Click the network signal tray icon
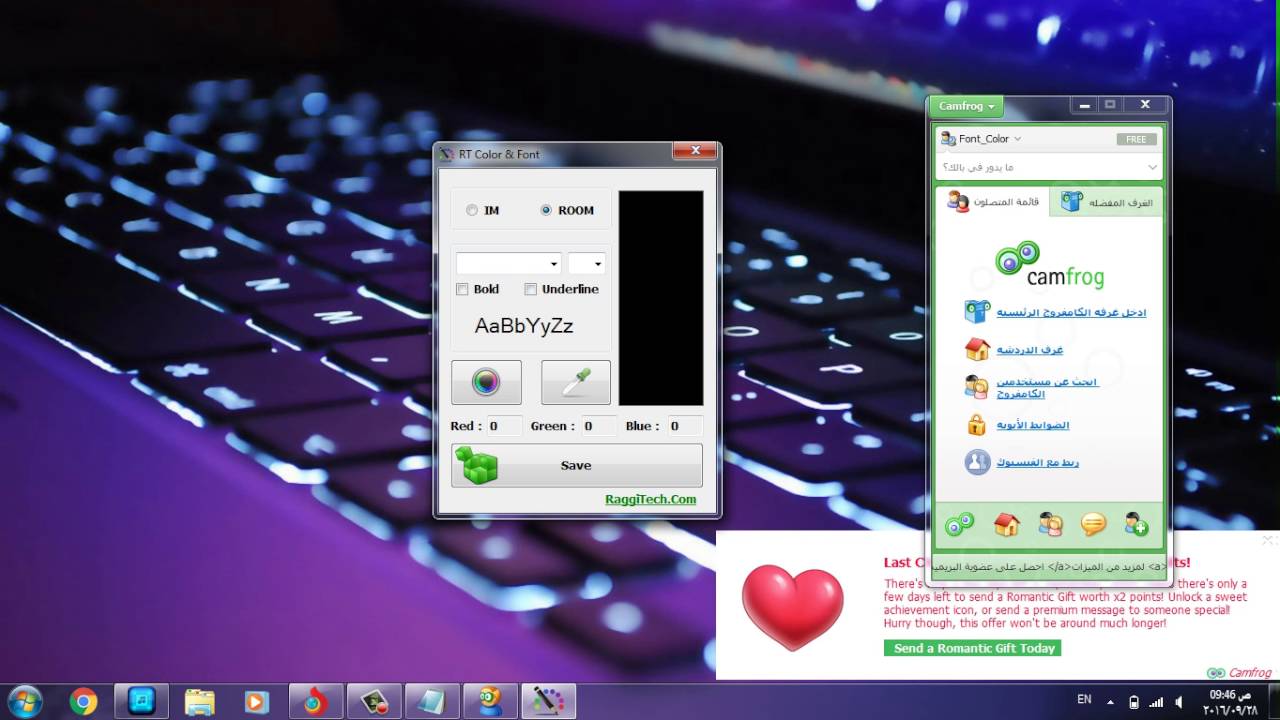1280x720 pixels. pos(1157,702)
